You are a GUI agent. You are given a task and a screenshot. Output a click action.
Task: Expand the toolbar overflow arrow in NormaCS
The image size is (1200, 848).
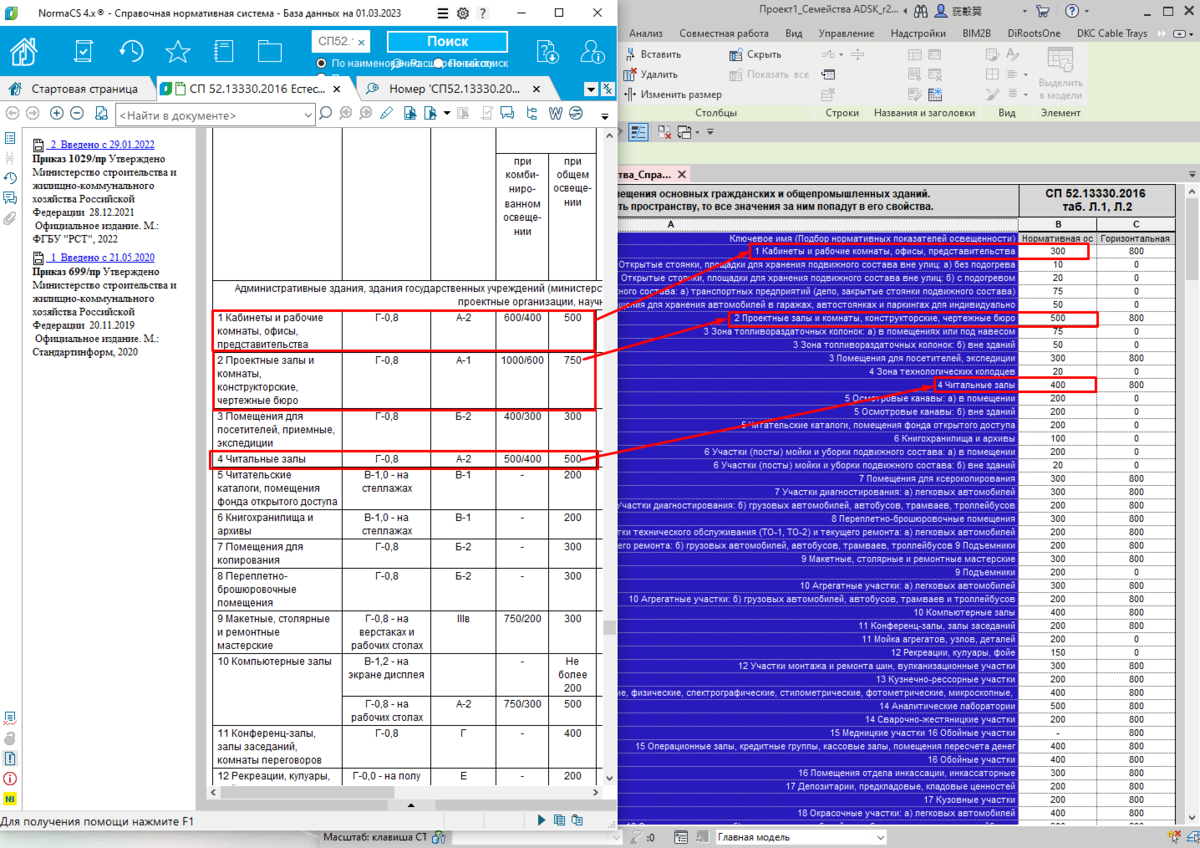pyautogui.click(x=604, y=115)
